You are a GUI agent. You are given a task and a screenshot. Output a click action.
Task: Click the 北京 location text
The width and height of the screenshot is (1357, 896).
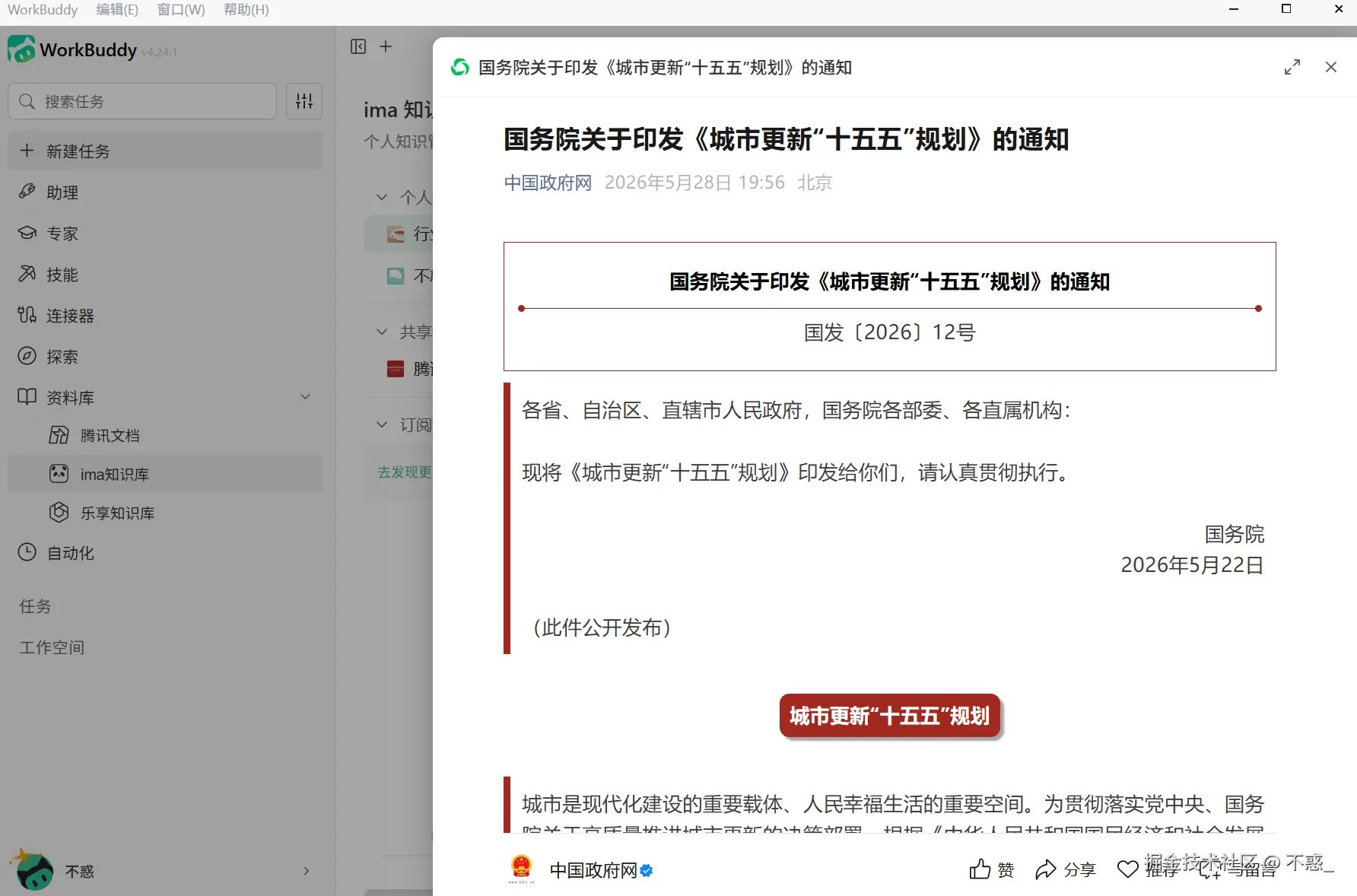pyautogui.click(x=815, y=183)
